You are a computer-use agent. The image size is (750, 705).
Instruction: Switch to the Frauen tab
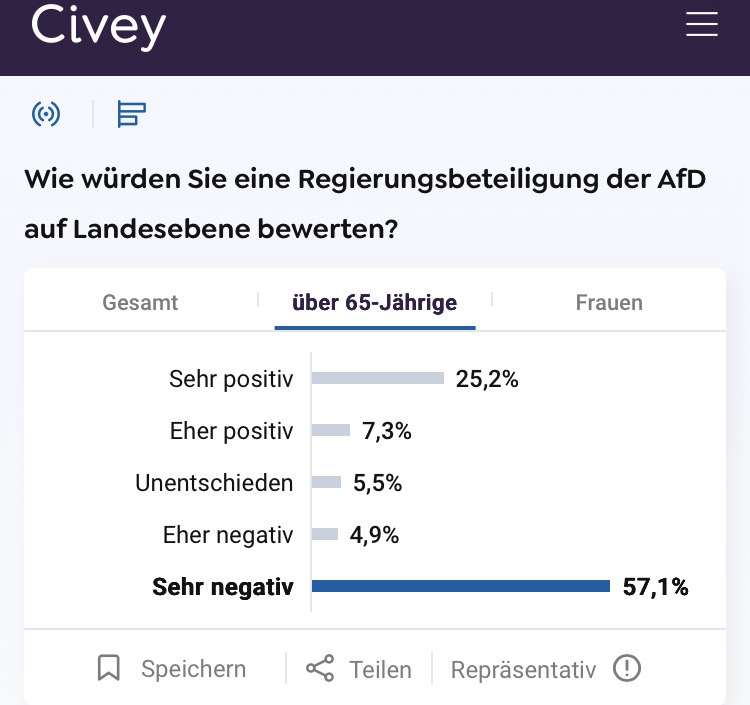point(609,302)
